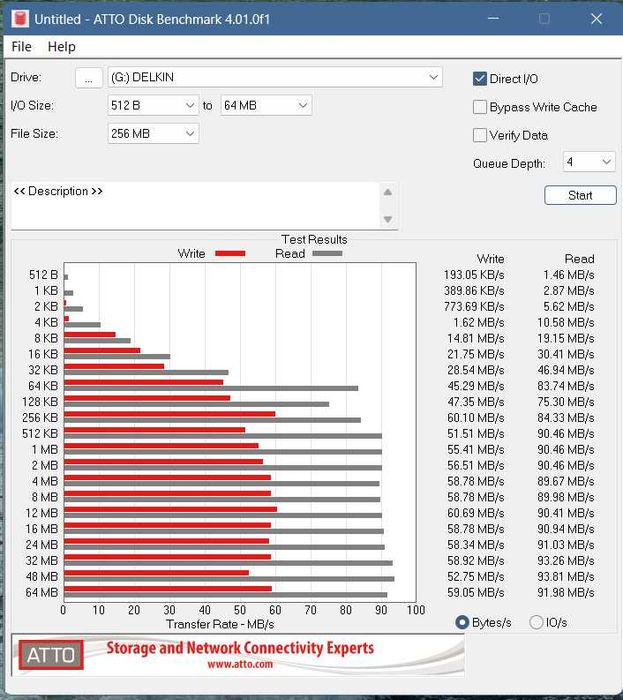Open the File Size dropdown 256 MB
The height and width of the screenshot is (700, 623).
pos(153,133)
